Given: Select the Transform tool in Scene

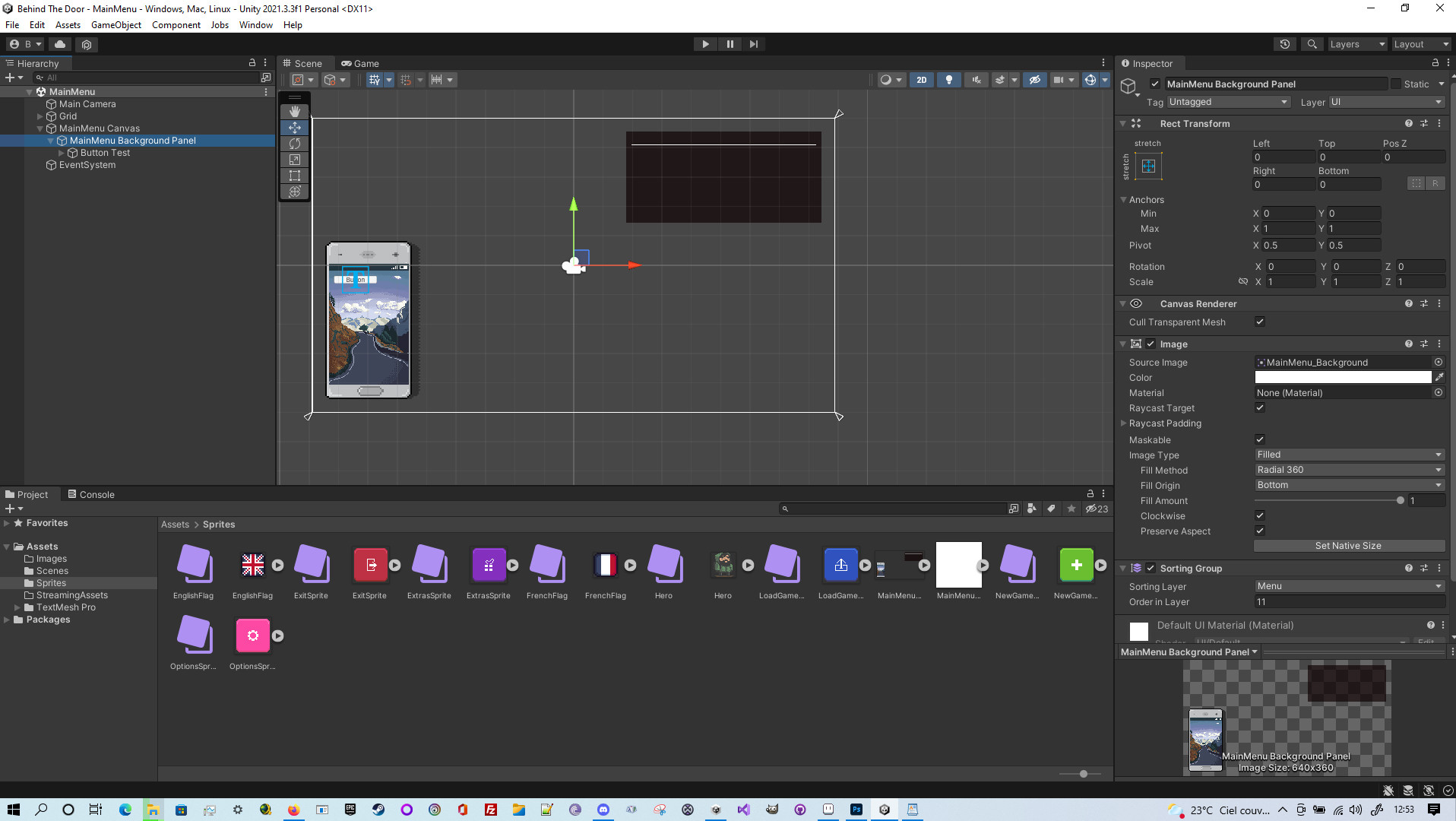Looking at the screenshot, I should click(x=295, y=192).
